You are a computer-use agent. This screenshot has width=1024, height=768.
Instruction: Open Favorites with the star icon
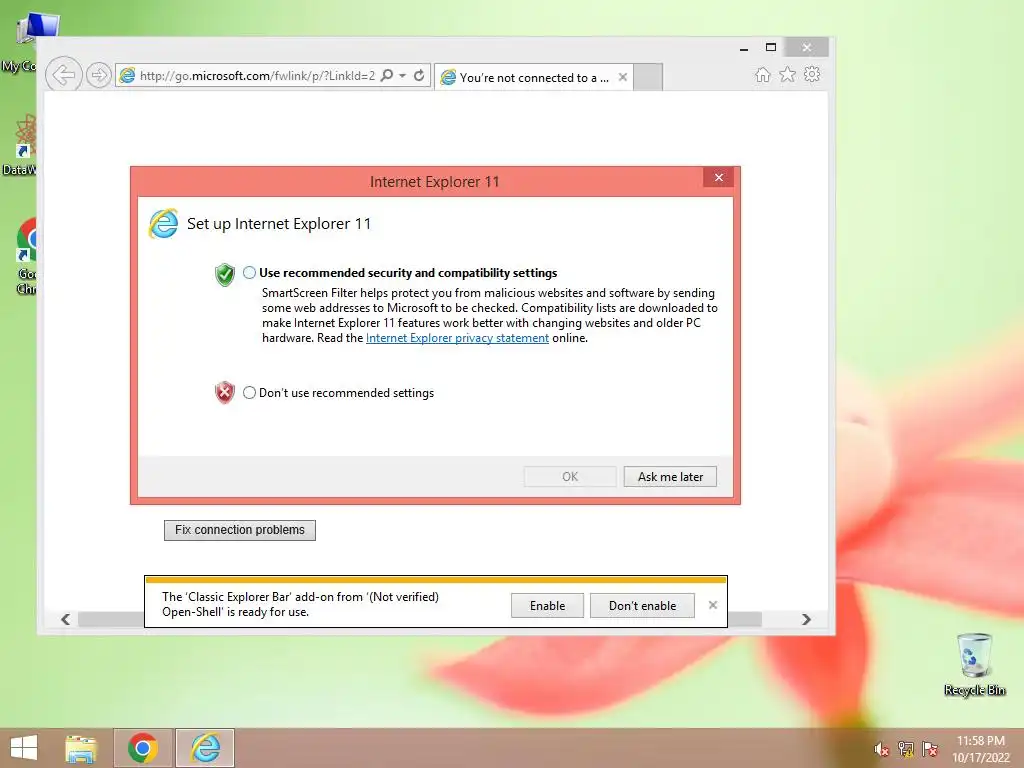tap(788, 74)
